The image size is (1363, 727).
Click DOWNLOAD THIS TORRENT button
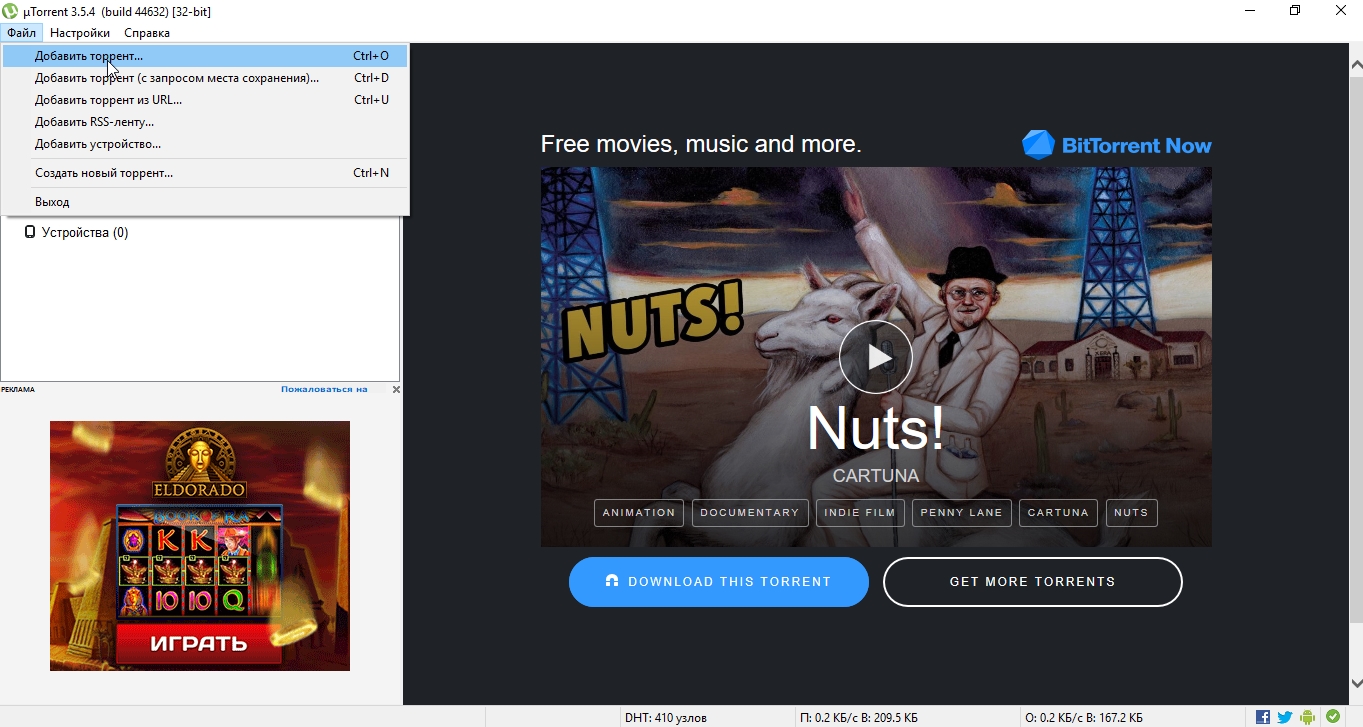pos(719,582)
